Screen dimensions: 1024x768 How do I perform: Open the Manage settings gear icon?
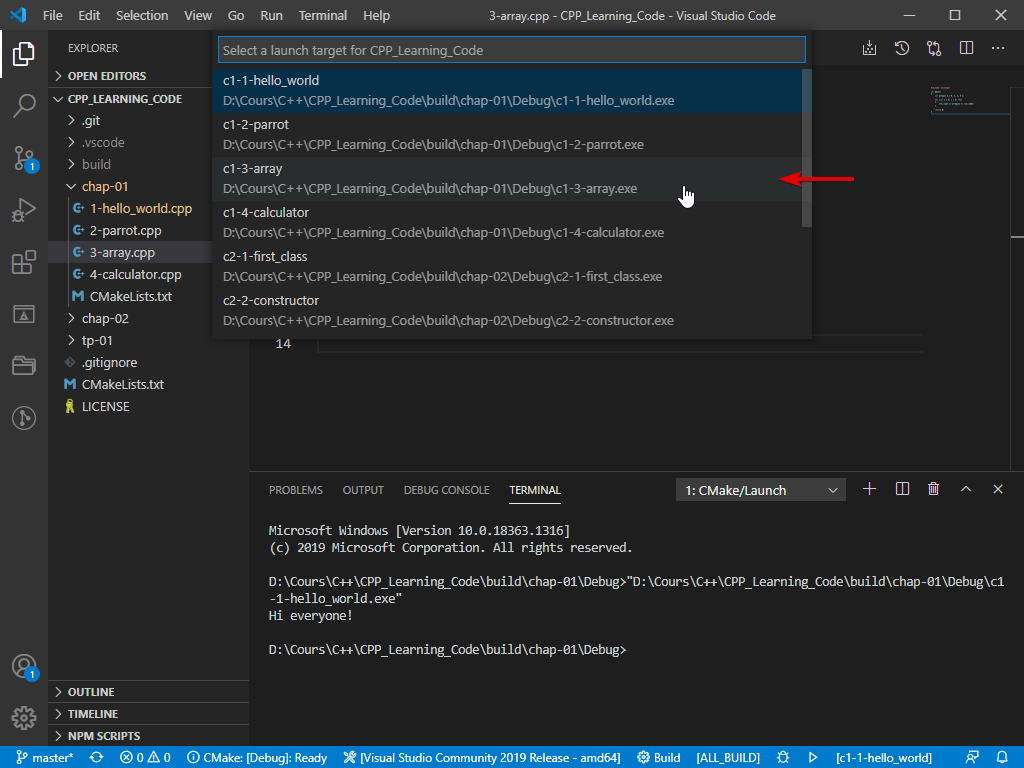(24, 718)
